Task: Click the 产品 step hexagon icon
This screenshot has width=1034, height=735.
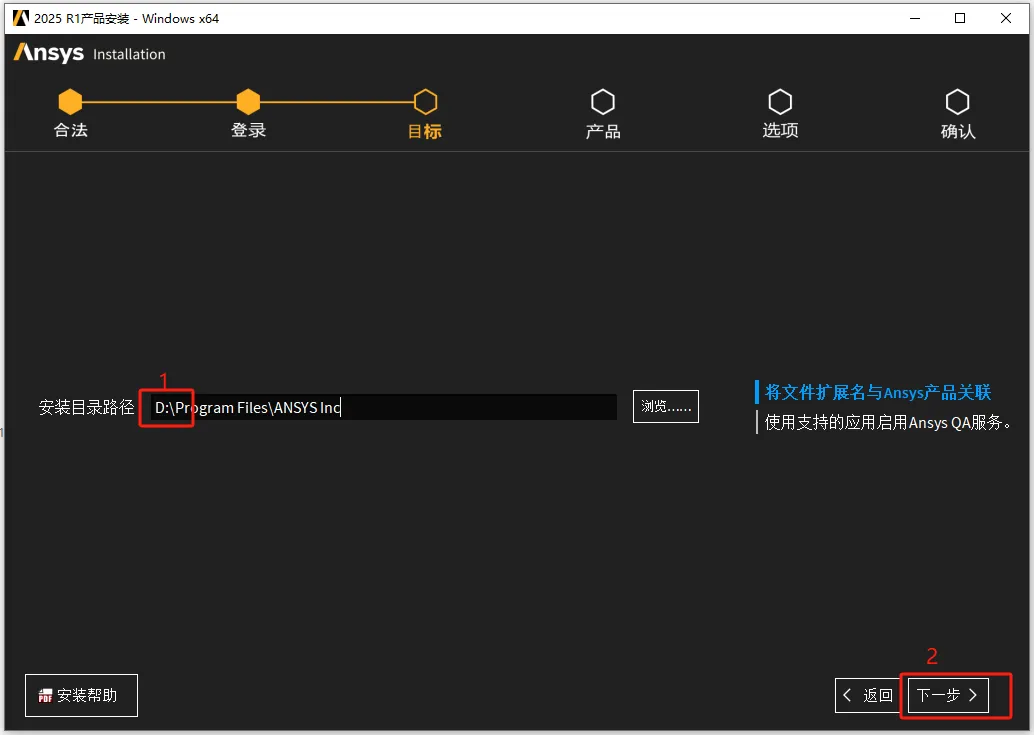Action: click(x=603, y=102)
